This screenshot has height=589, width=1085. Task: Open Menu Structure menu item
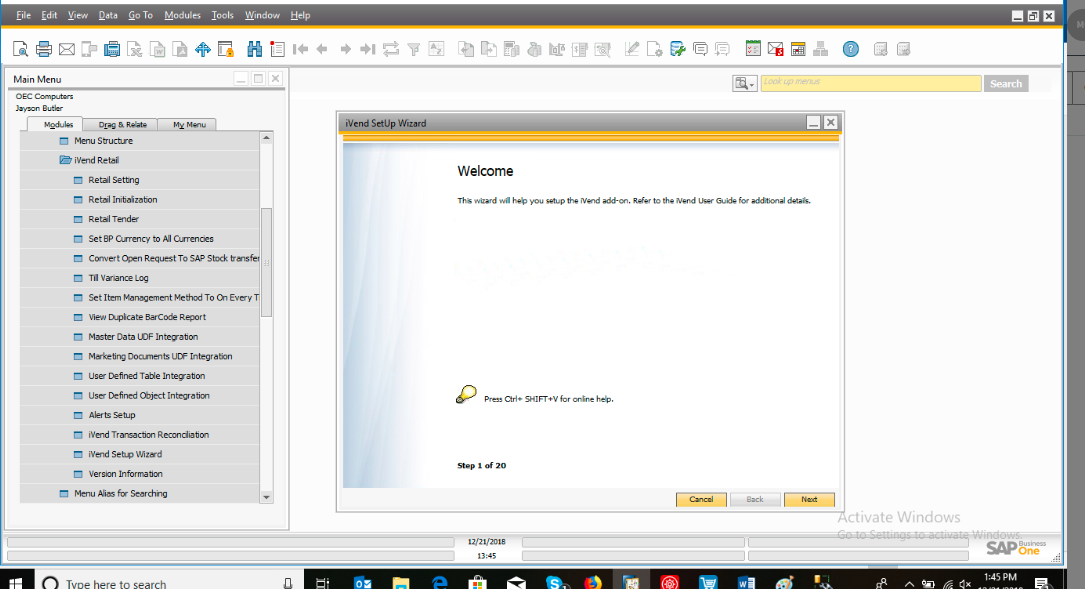click(x=103, y=141)
